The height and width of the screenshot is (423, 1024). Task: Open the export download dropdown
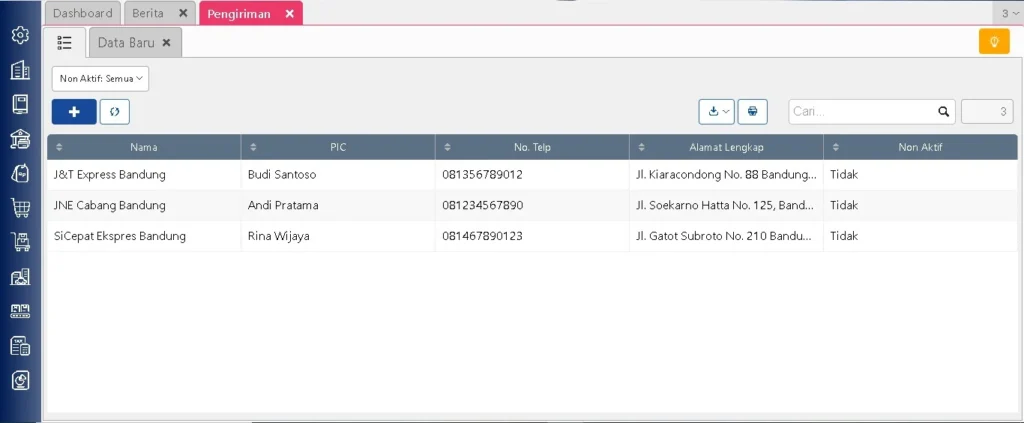717,112
